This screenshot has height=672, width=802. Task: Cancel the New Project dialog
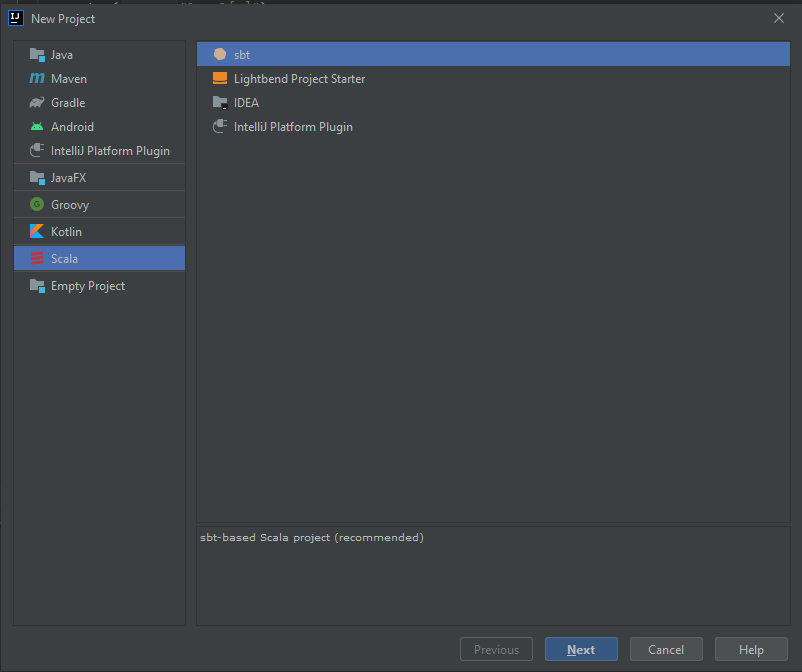pos(665,650)
